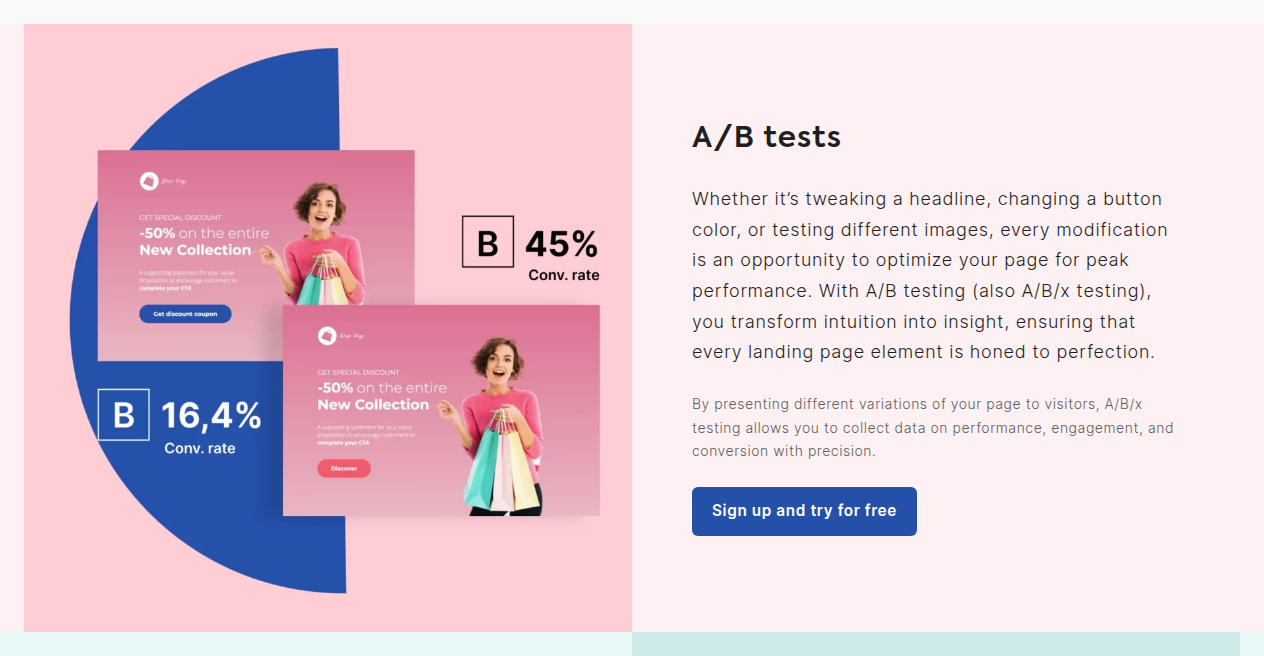Select the white boxed B icon beside 16,4%

[x=124, y=414]
